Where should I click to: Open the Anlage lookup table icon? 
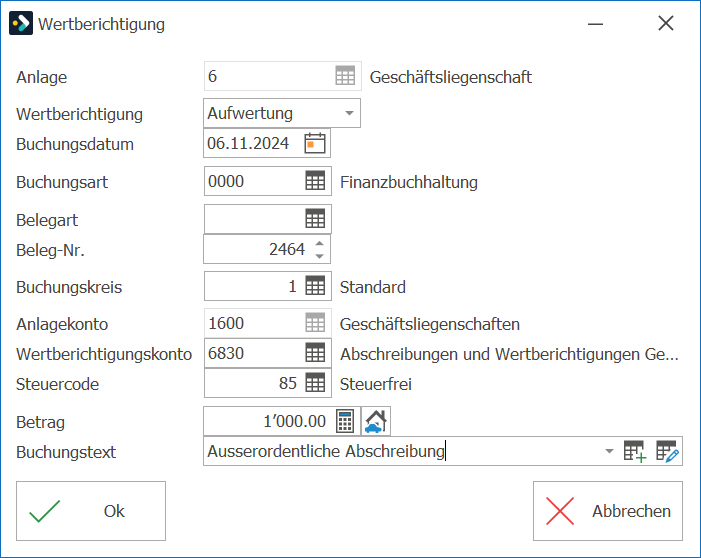(345, 76)
